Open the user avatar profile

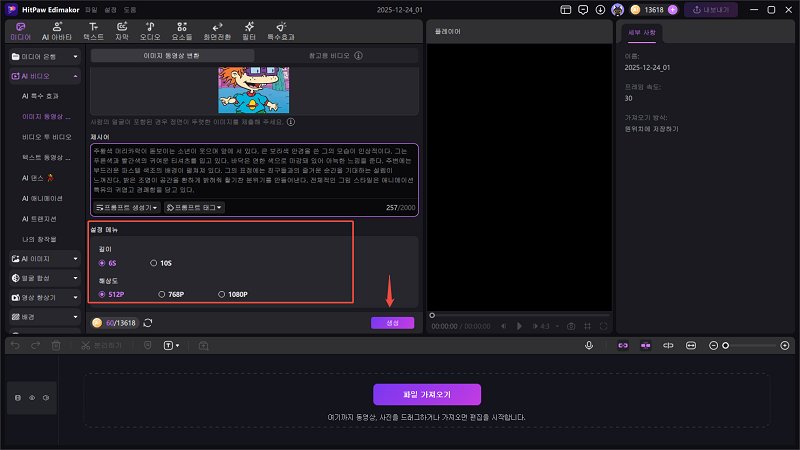[617, 10]
